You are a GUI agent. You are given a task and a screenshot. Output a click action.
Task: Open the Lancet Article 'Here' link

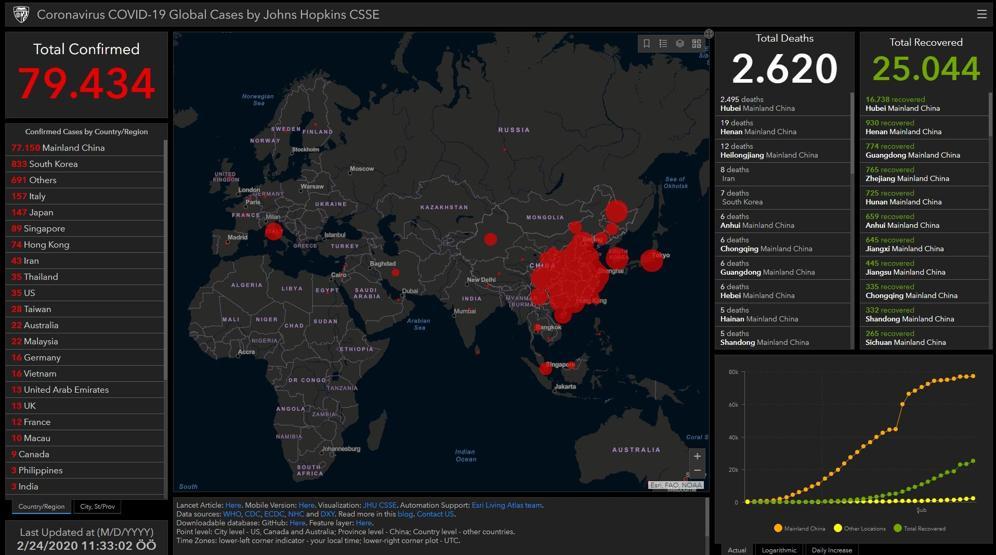[233, 505]
